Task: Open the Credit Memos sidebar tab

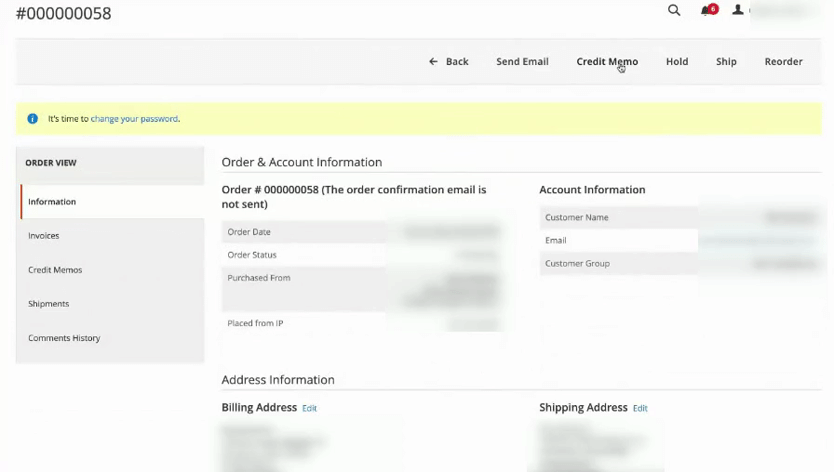Action: [x=55, y=270]
